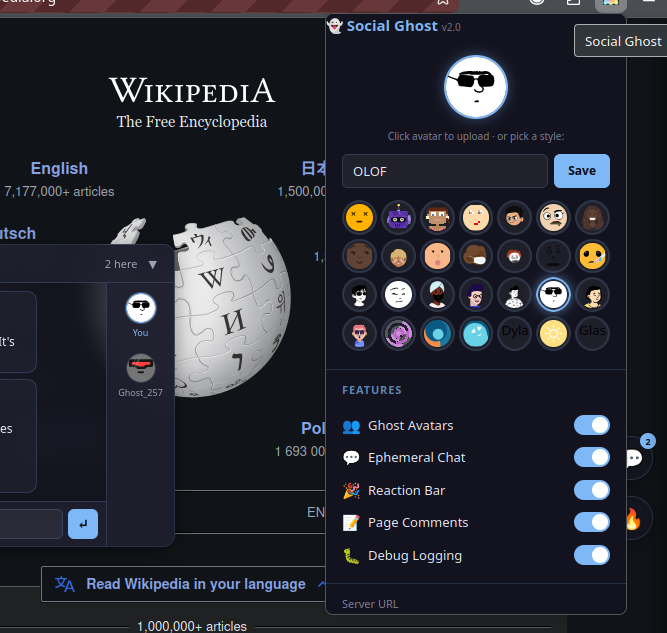Choose the highlighted white face with sunglasses
667x633 pixels.
pos(553,294)
